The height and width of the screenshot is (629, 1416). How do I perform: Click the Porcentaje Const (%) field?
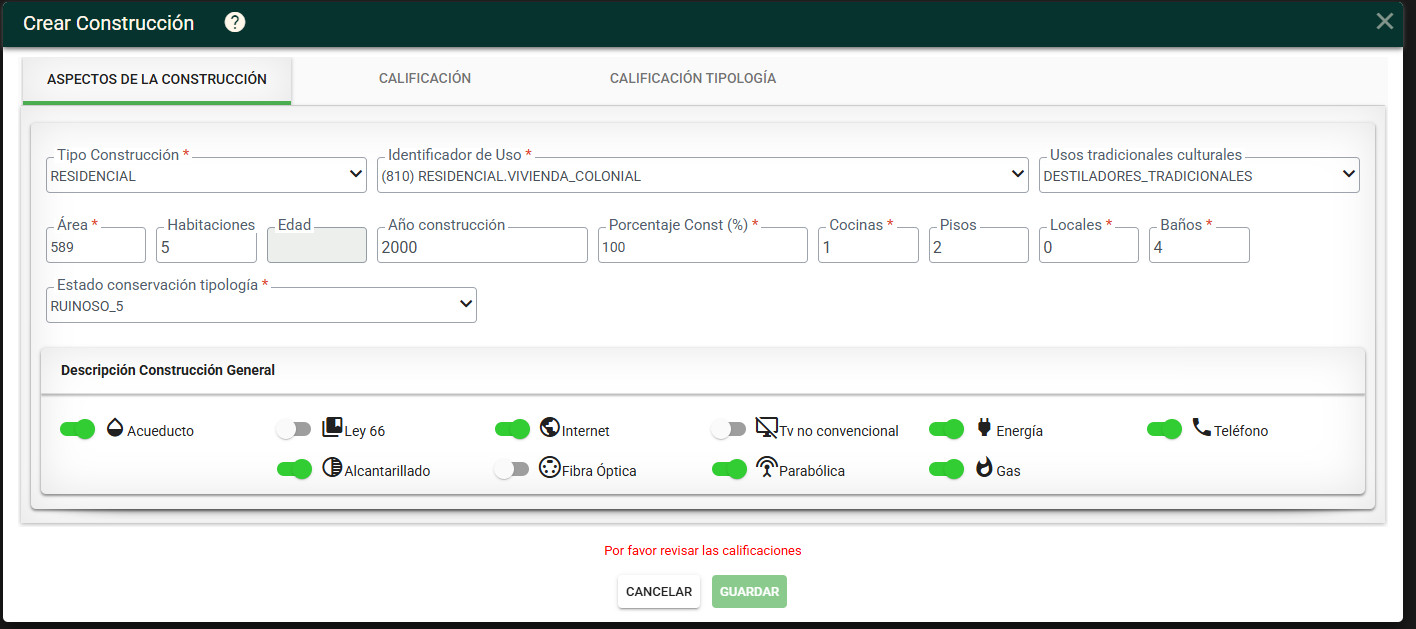click(x=703, y=245)
